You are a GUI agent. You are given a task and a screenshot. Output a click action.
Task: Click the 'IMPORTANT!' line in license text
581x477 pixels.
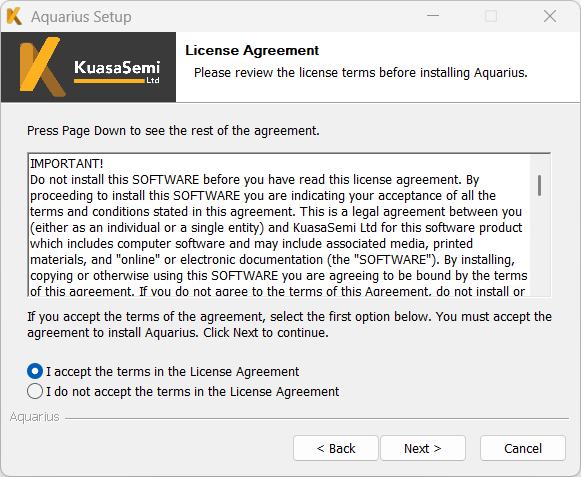67,164
